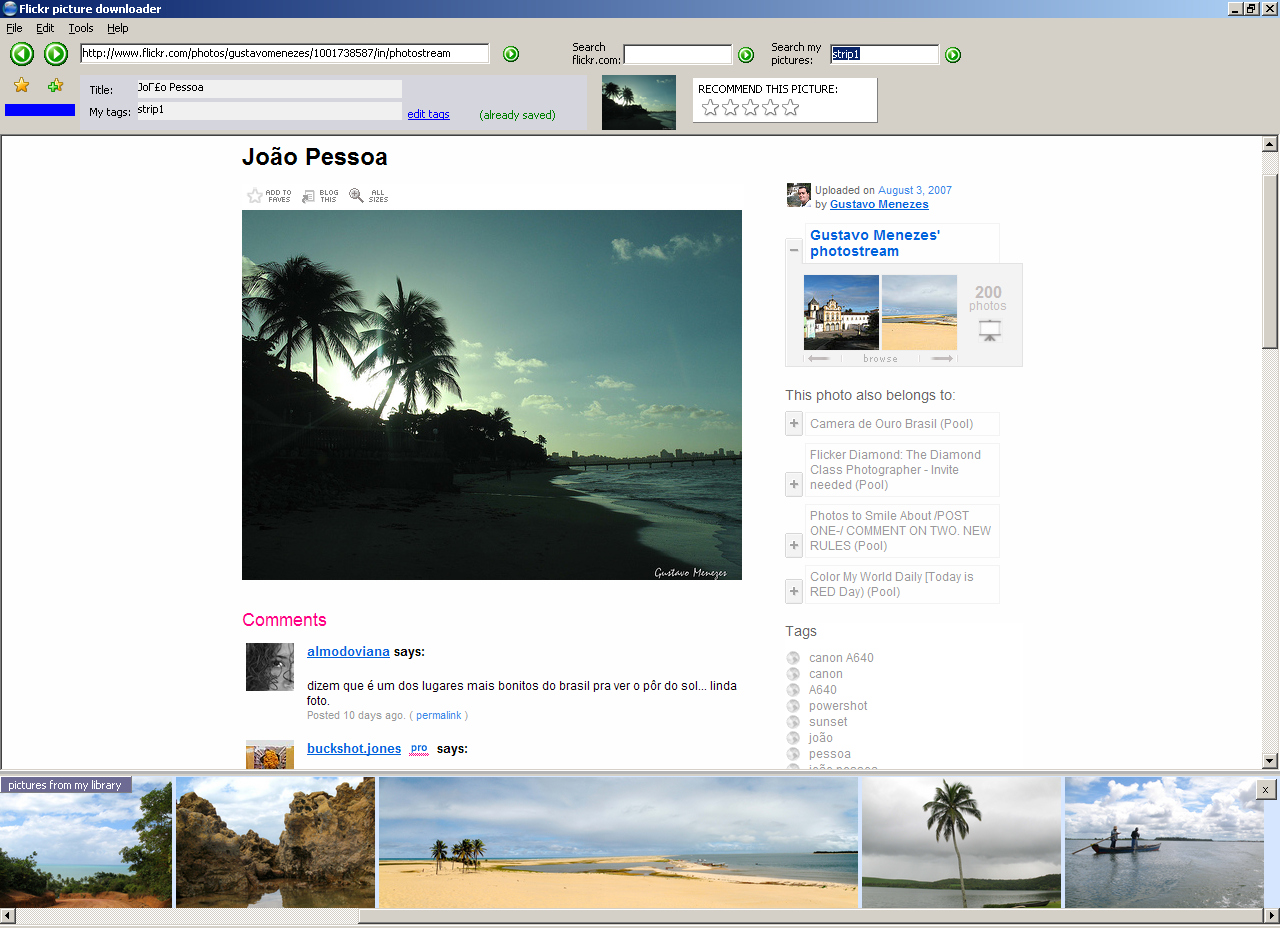
Task: Close the pictures from my library strip
Action: tap(1264, 789)
